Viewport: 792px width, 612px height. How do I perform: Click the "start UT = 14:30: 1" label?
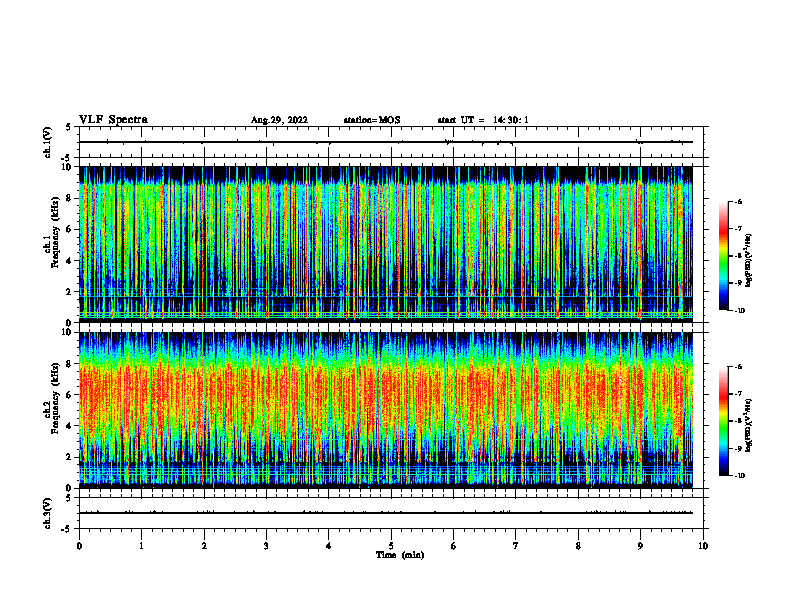[x=483, y=120]
